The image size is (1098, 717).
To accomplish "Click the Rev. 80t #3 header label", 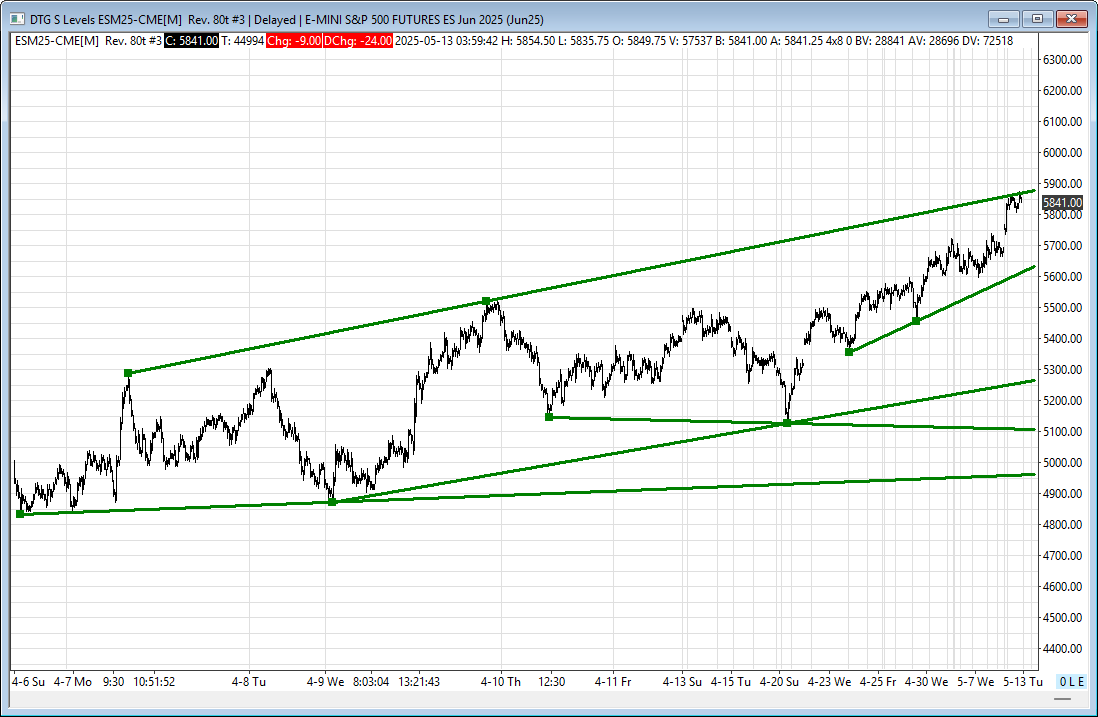I will click(133, 41).
